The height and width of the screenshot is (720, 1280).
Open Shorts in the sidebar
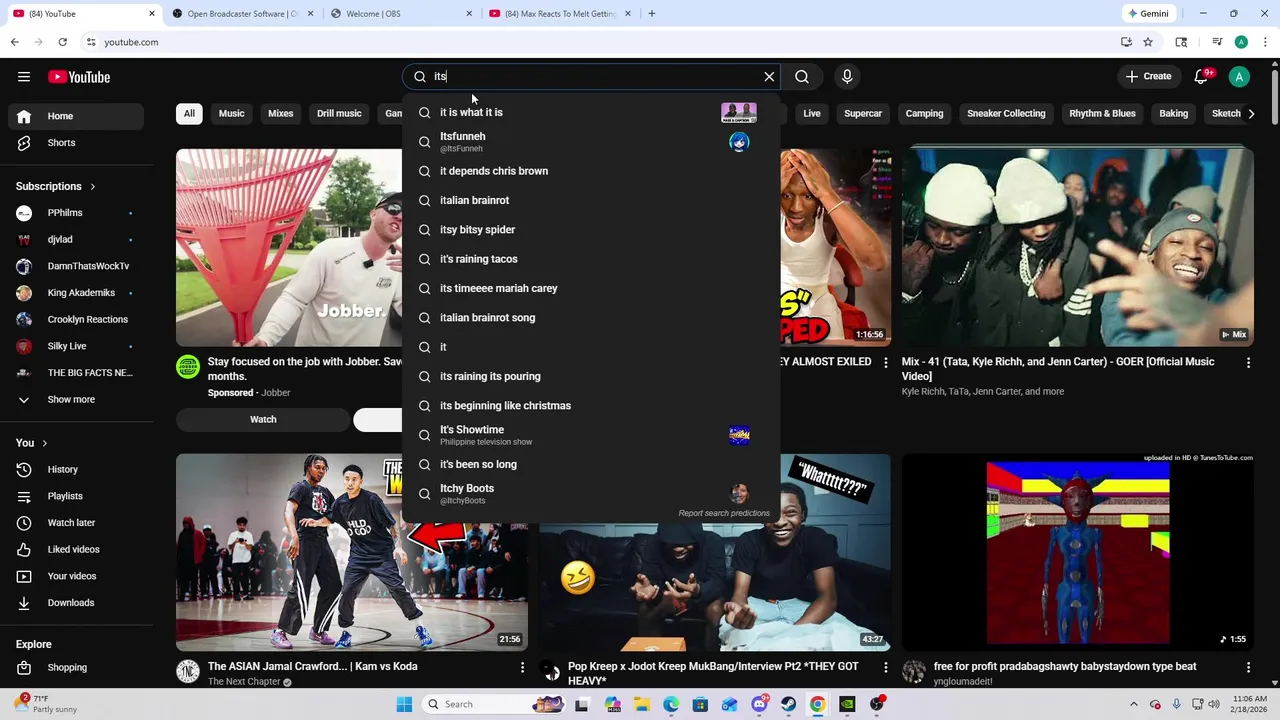tap(76, 143)
